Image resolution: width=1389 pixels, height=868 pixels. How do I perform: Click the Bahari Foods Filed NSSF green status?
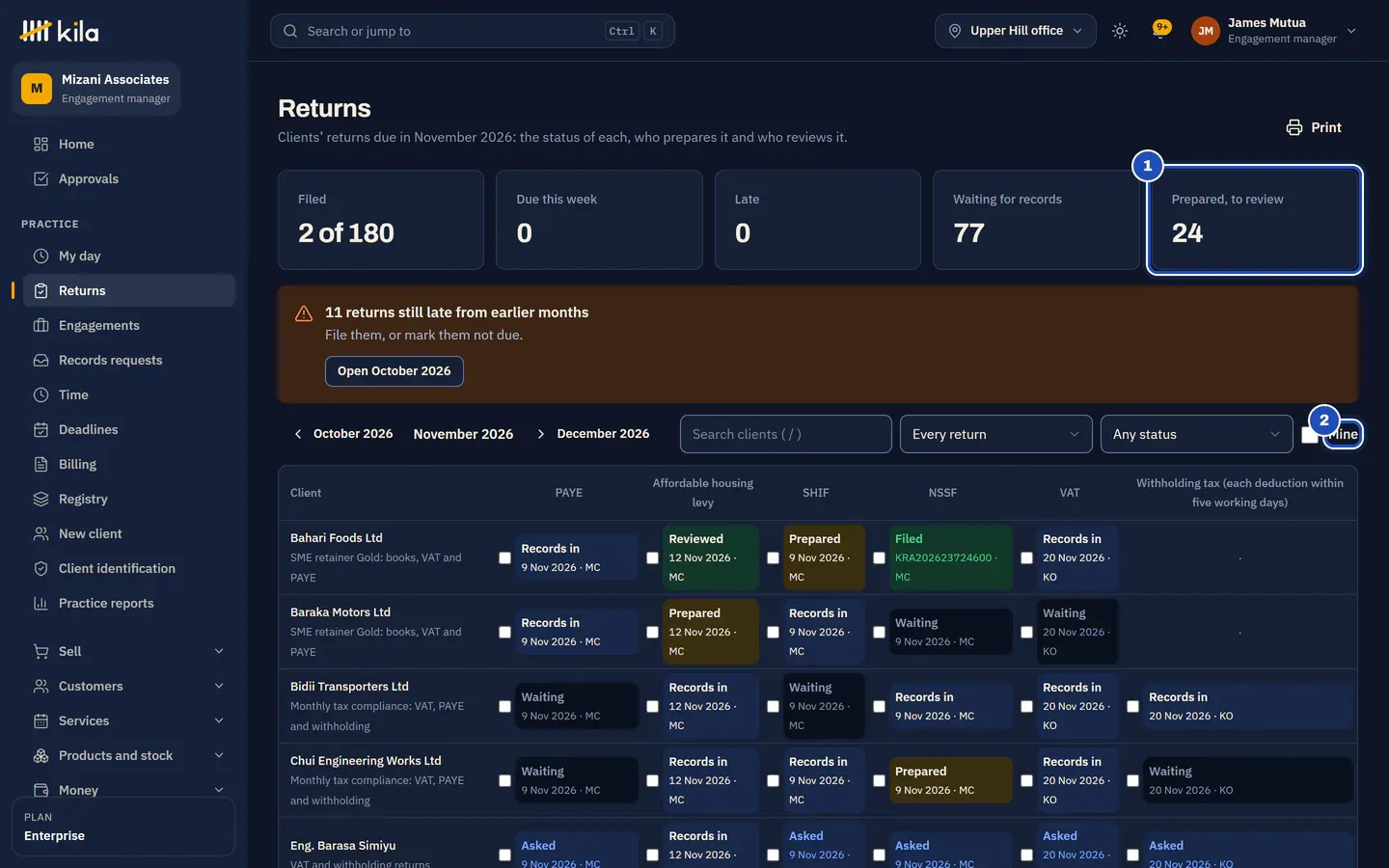tap(951, 557)
